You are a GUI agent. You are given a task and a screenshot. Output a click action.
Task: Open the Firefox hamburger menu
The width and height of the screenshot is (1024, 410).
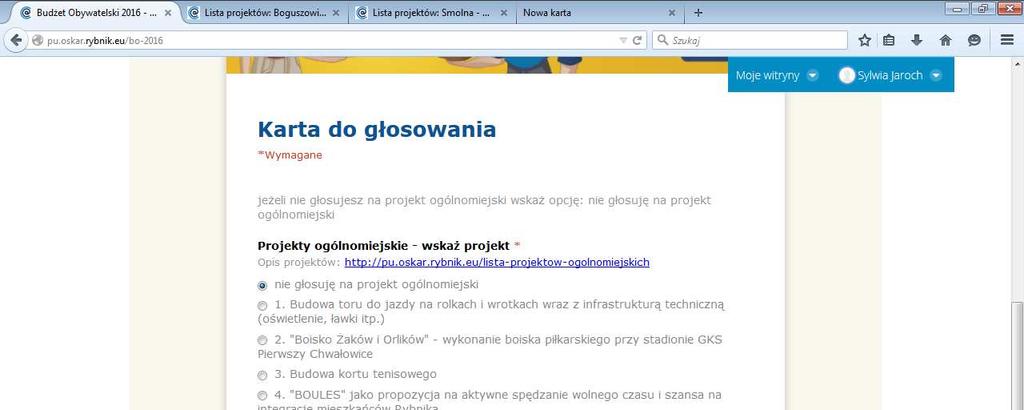[x=1007, y=40]
